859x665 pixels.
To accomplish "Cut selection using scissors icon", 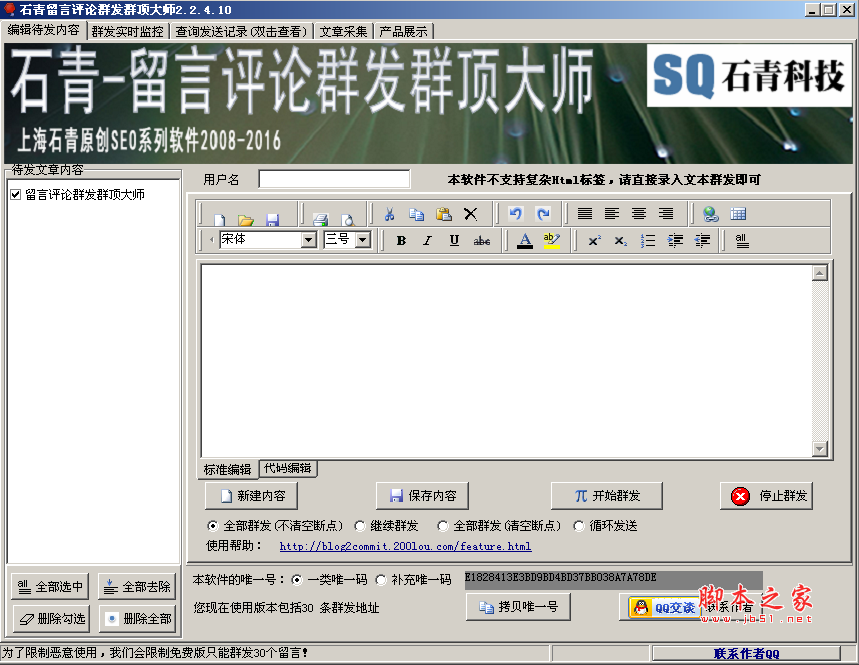I will pyautogui.click(x=390, y=214).
